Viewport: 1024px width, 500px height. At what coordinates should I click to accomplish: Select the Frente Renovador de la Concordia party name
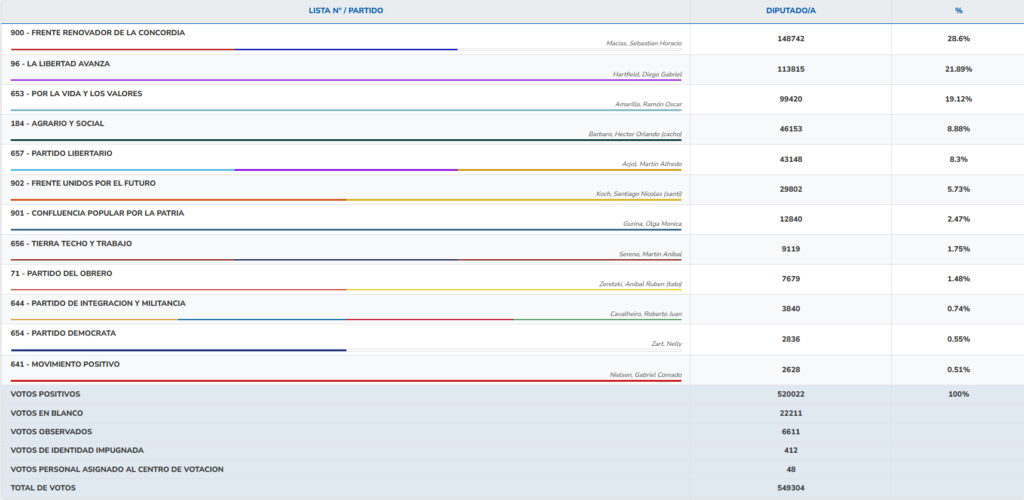coord(97,33)
